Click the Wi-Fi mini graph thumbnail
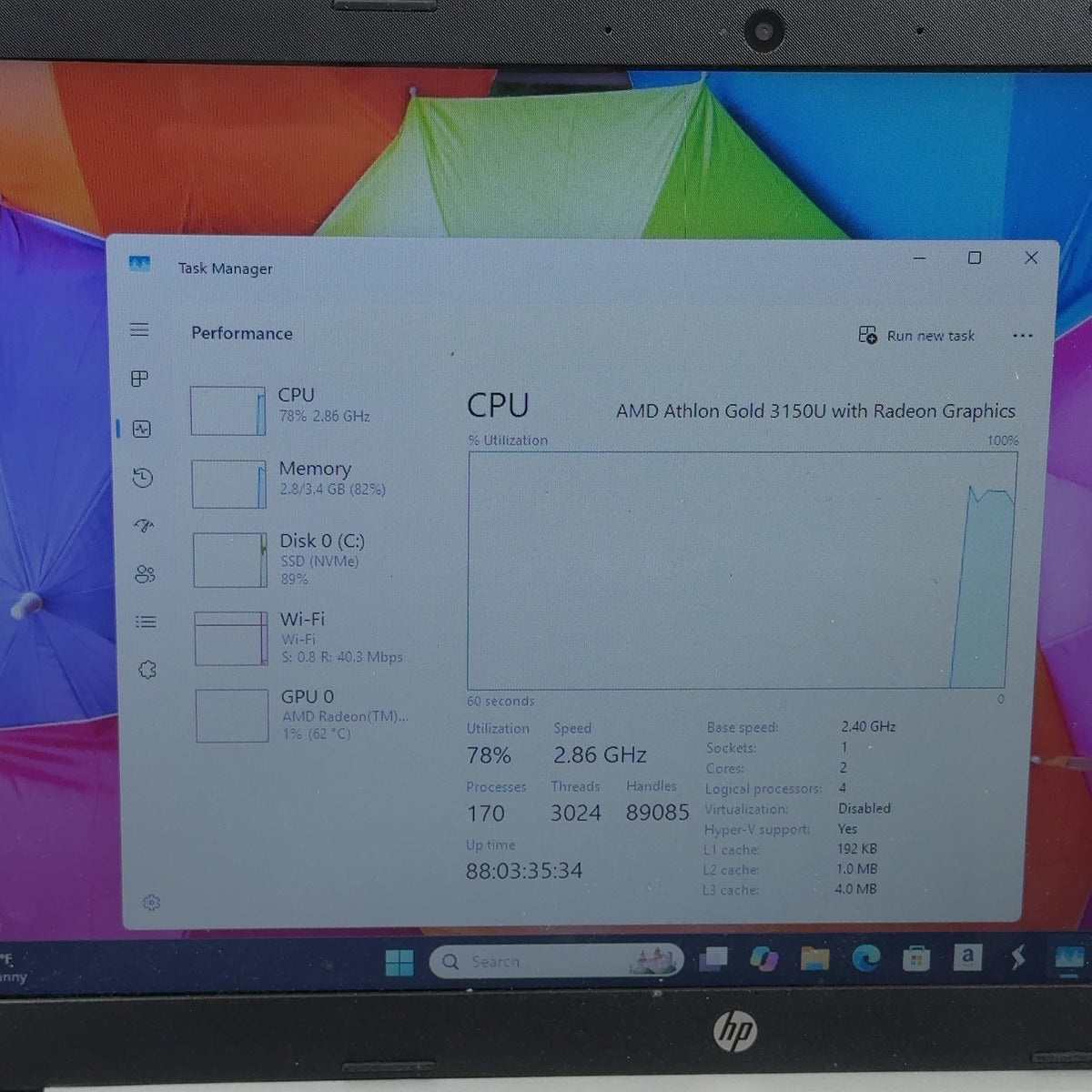Screen dimensions: 1092x1092 tap(231, 639)
